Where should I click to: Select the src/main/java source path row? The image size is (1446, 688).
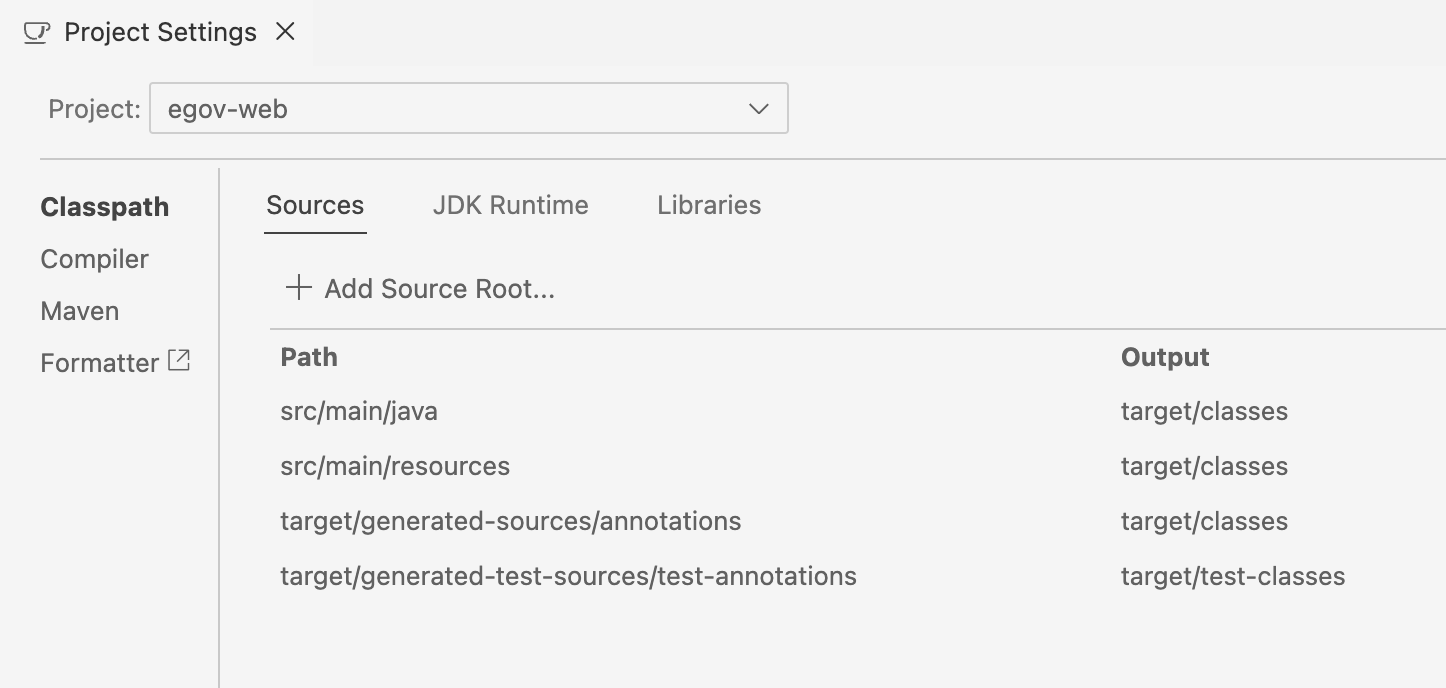pos(358,411)
